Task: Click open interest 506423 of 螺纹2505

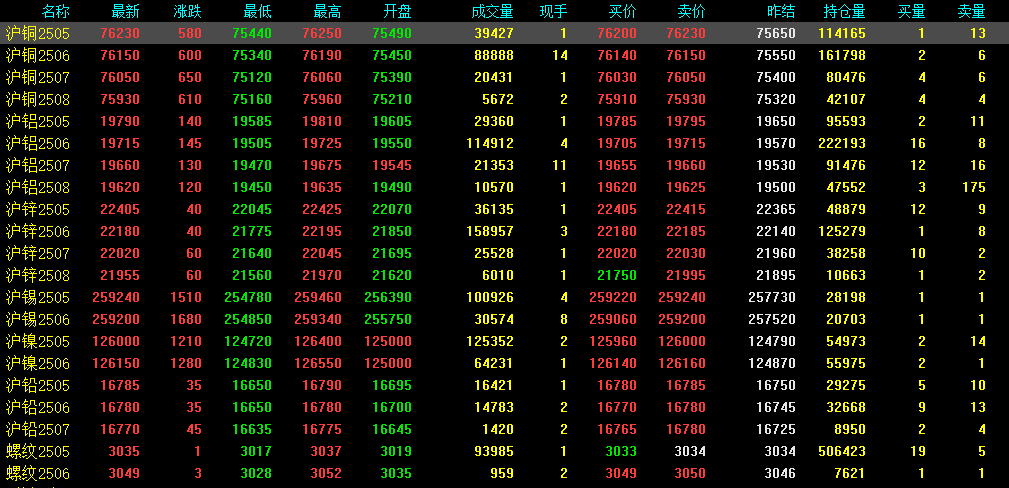Action: point(842,451)
